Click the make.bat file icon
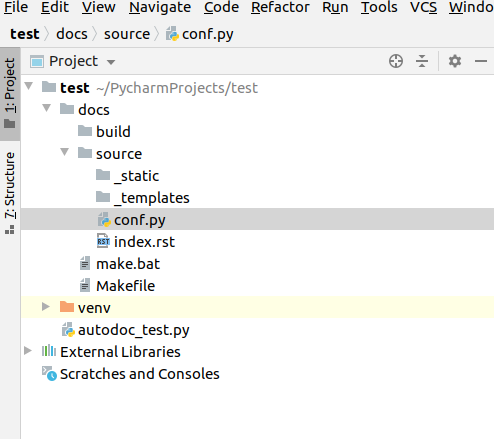Image resolution: width=494 pixels, height=439 pixels. 85,264
